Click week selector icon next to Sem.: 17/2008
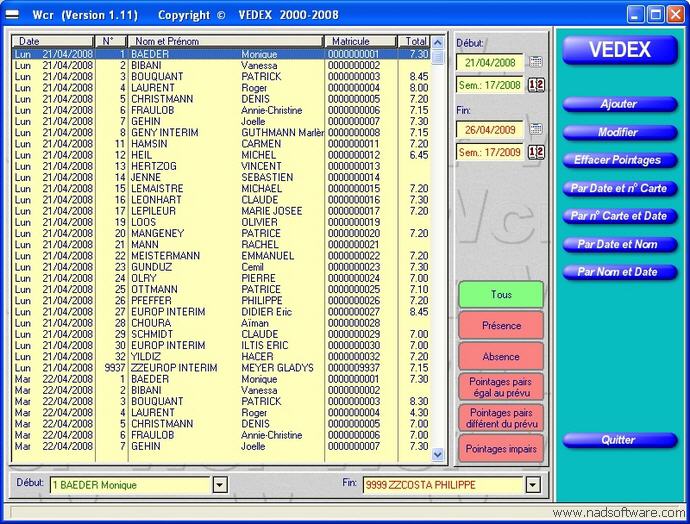 click(536, 85)
